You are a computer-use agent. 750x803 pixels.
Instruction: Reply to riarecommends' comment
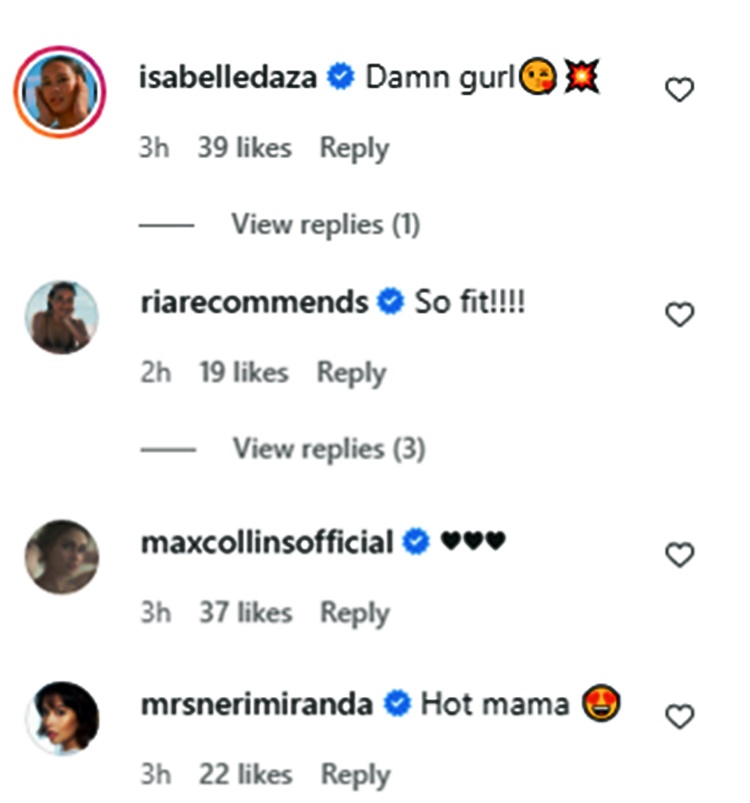(351, 373)
